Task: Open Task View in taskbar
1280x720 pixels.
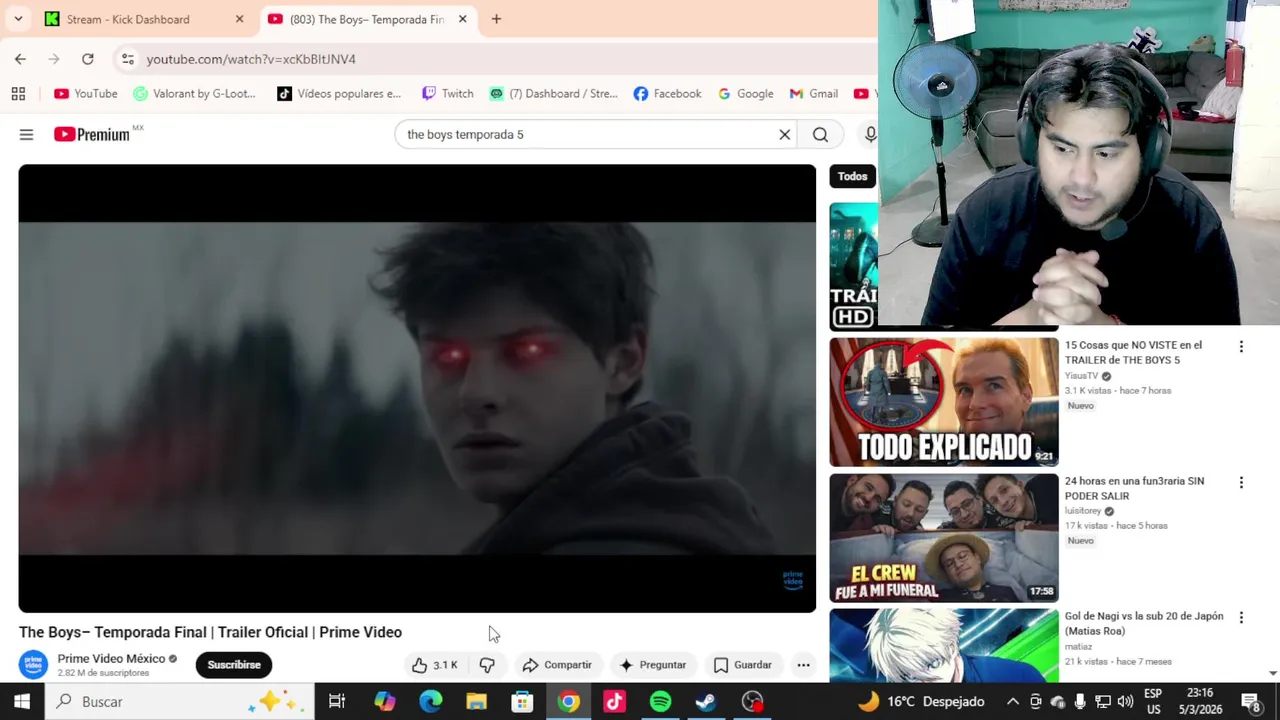Action: 337,702
